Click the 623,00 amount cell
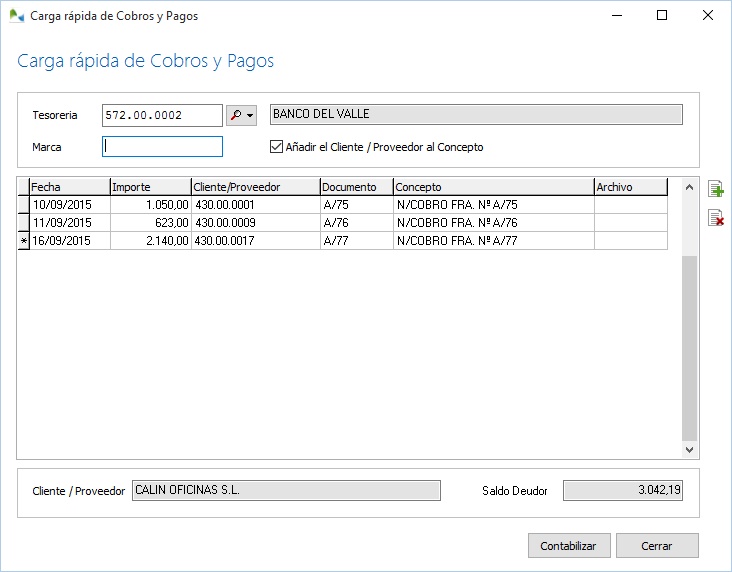The width and height of the screenshot is (732, 572). 149,223
